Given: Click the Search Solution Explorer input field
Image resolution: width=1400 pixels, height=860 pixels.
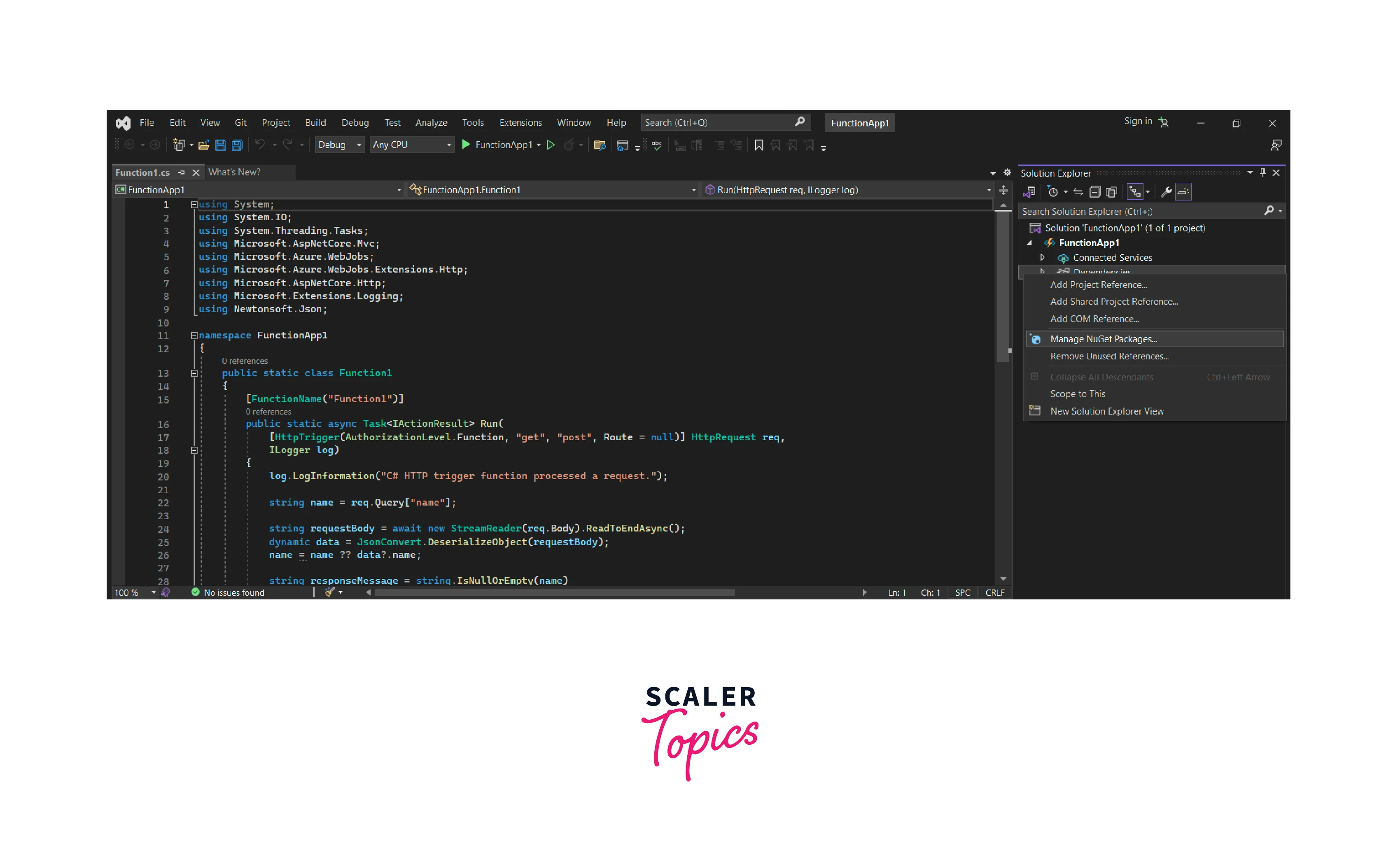Looking at the screenshot, I should coord(1138,212).
